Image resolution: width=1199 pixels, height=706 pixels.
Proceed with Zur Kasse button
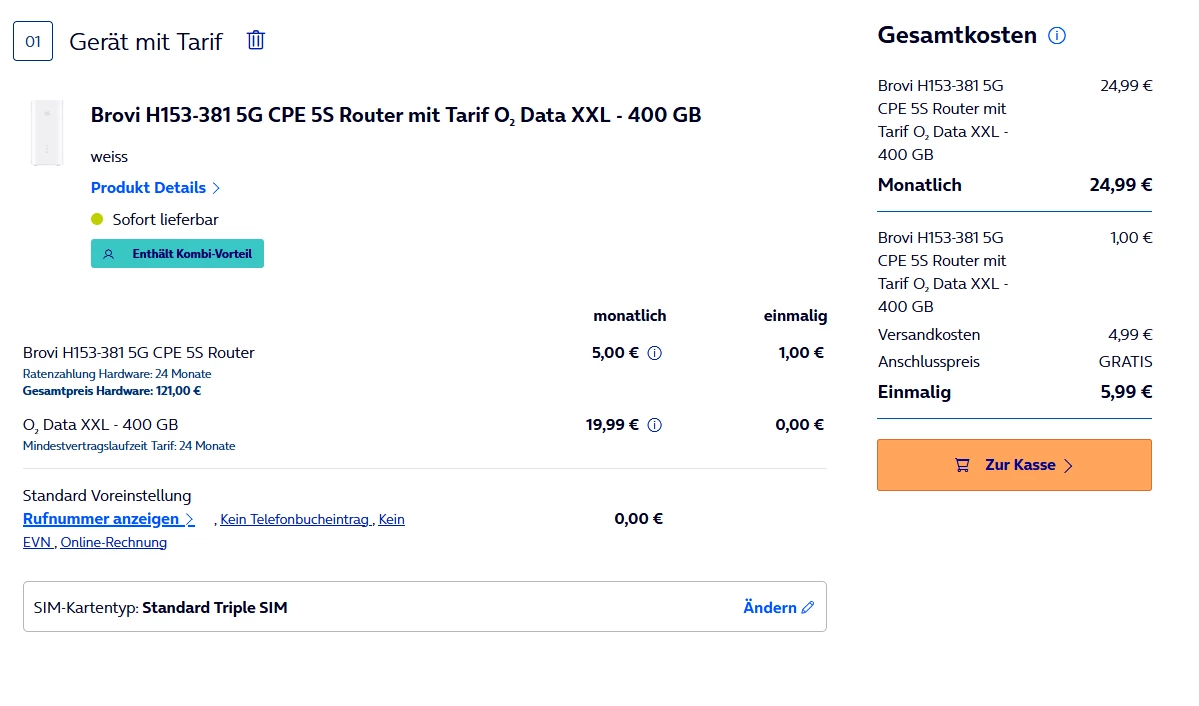1014,465
